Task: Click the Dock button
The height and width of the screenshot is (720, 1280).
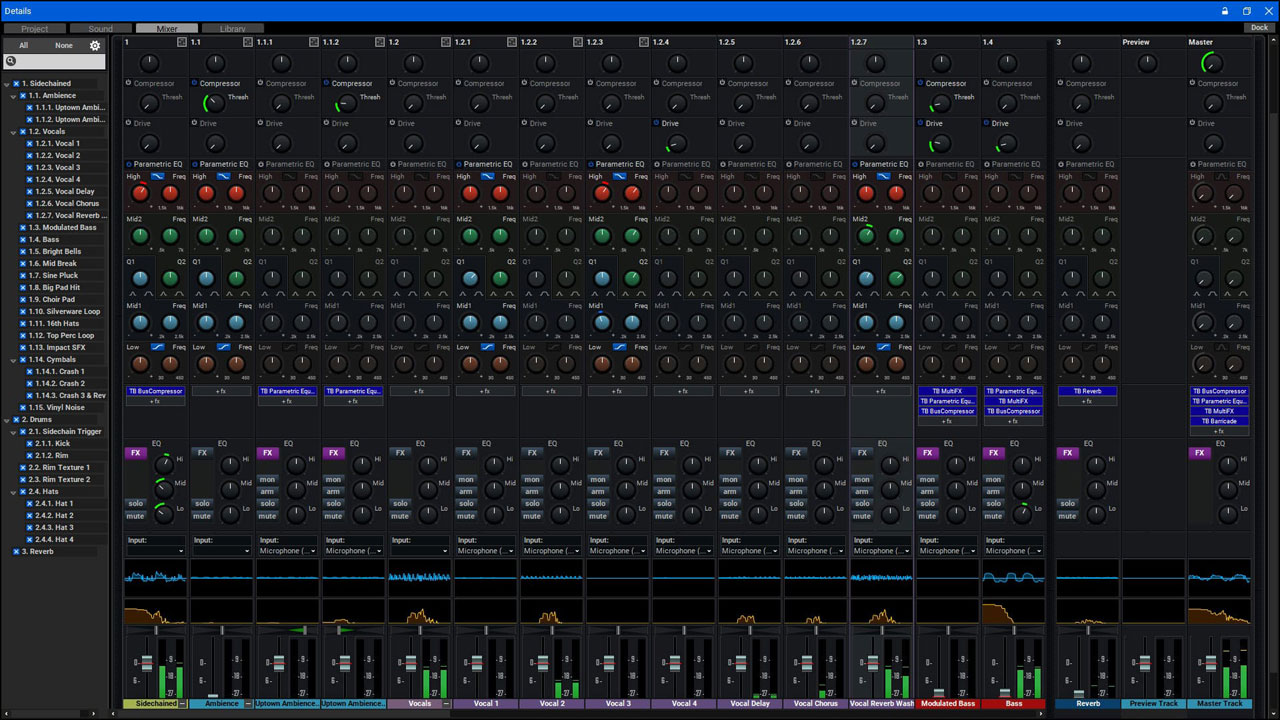Action: point(1259,28)
